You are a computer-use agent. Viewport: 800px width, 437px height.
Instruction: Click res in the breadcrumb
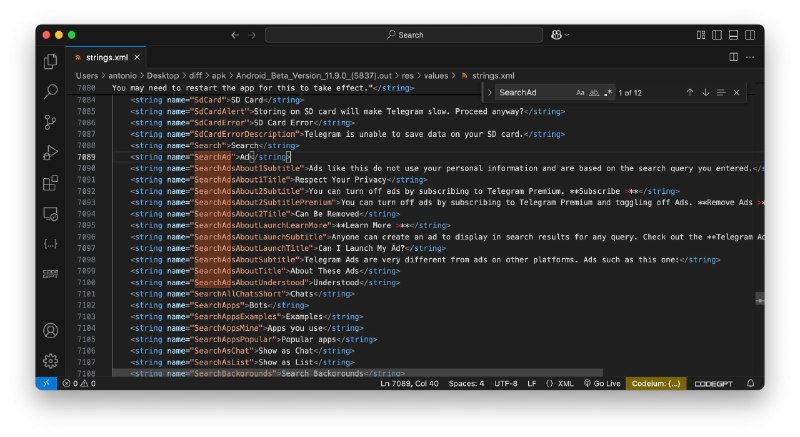407,75
